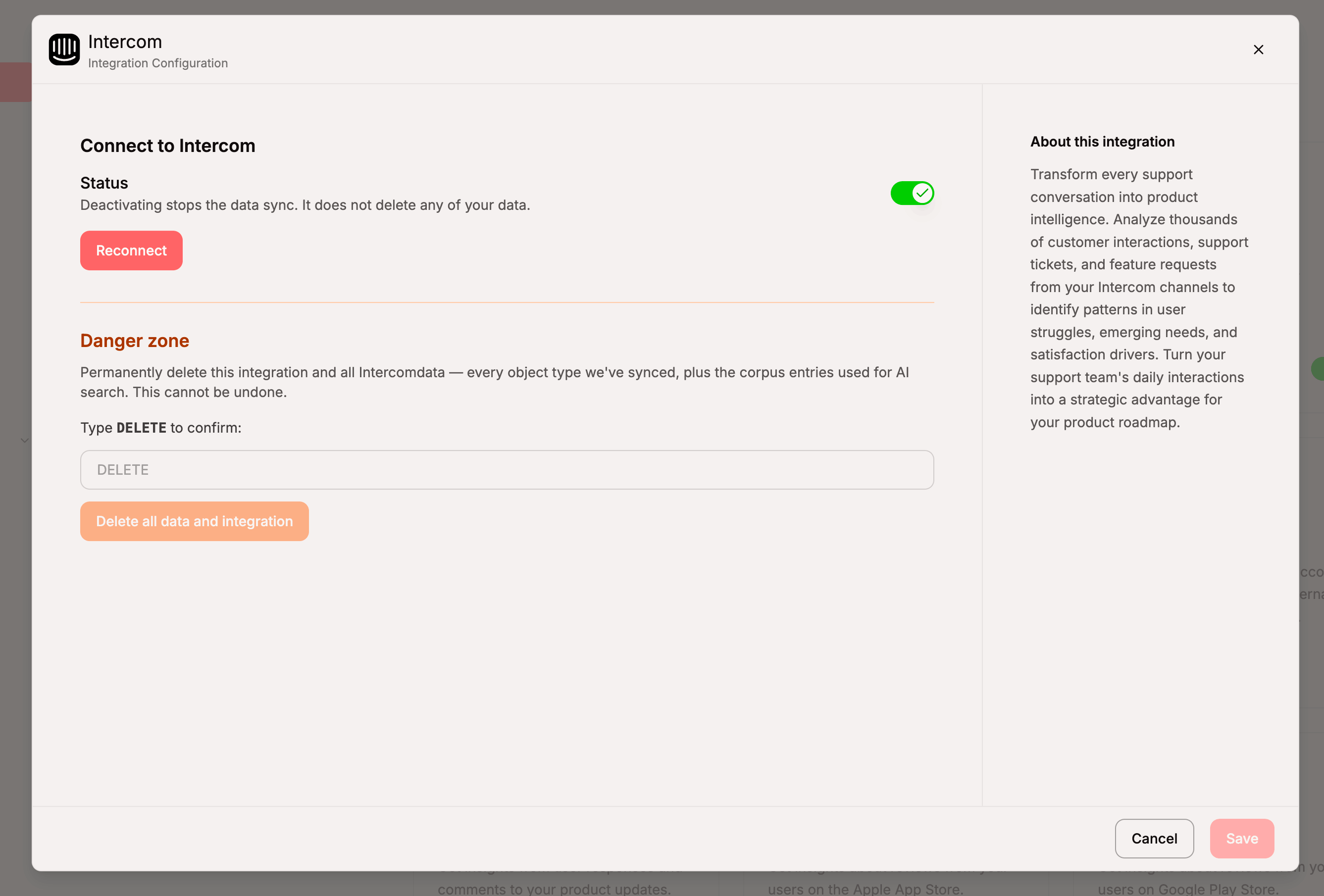
Task: Click the About this integration heading
Action: [1102, 142]
